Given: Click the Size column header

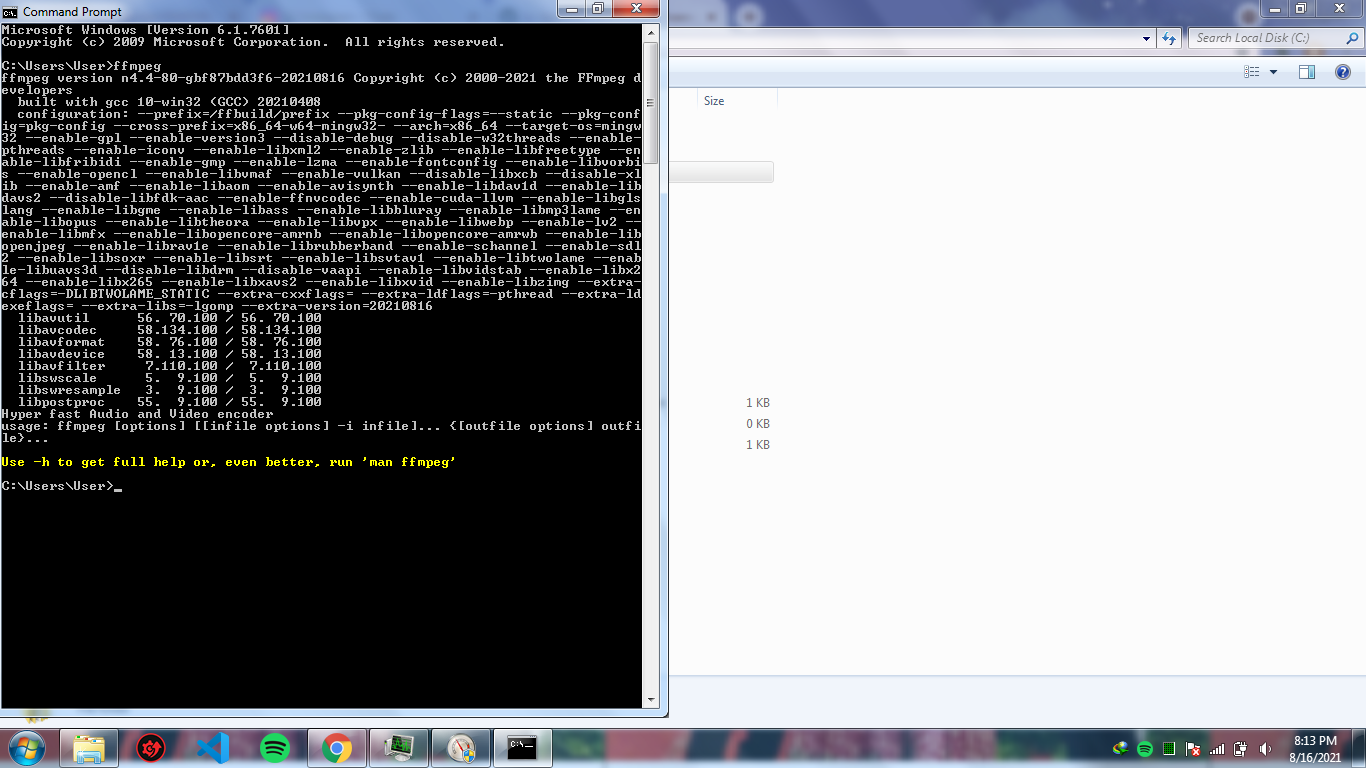Looking at the screenshot, I should pyautogui.click(x=714, y=101).
